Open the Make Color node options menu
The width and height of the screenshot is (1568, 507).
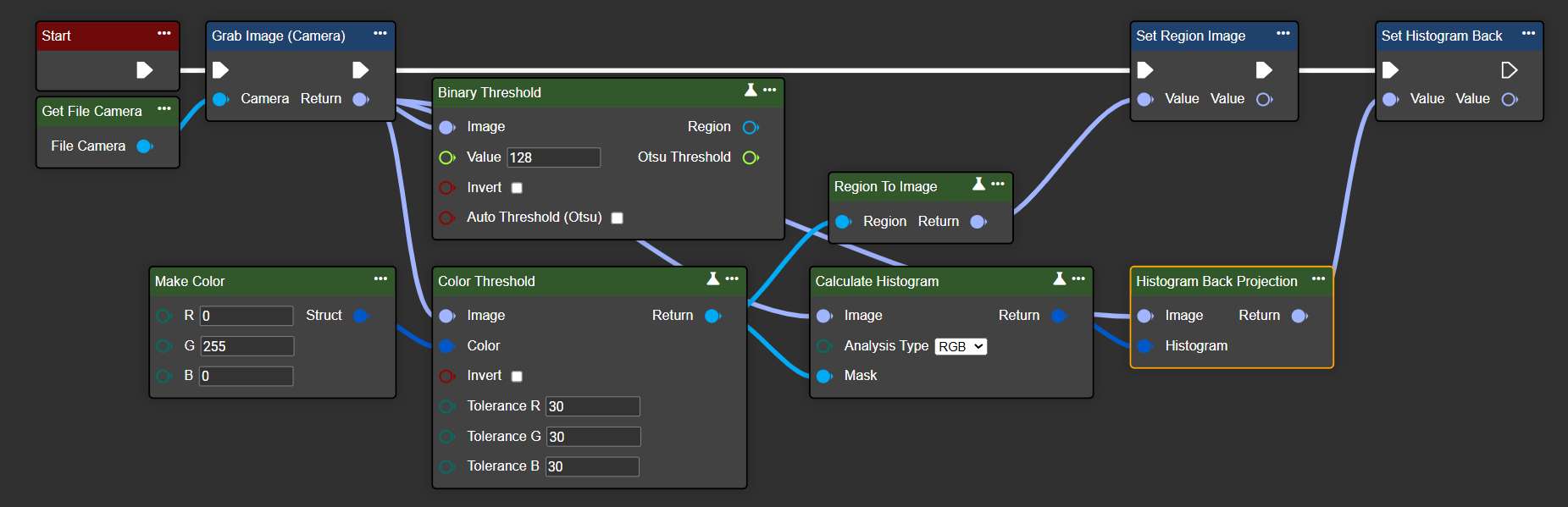(380, 278)
